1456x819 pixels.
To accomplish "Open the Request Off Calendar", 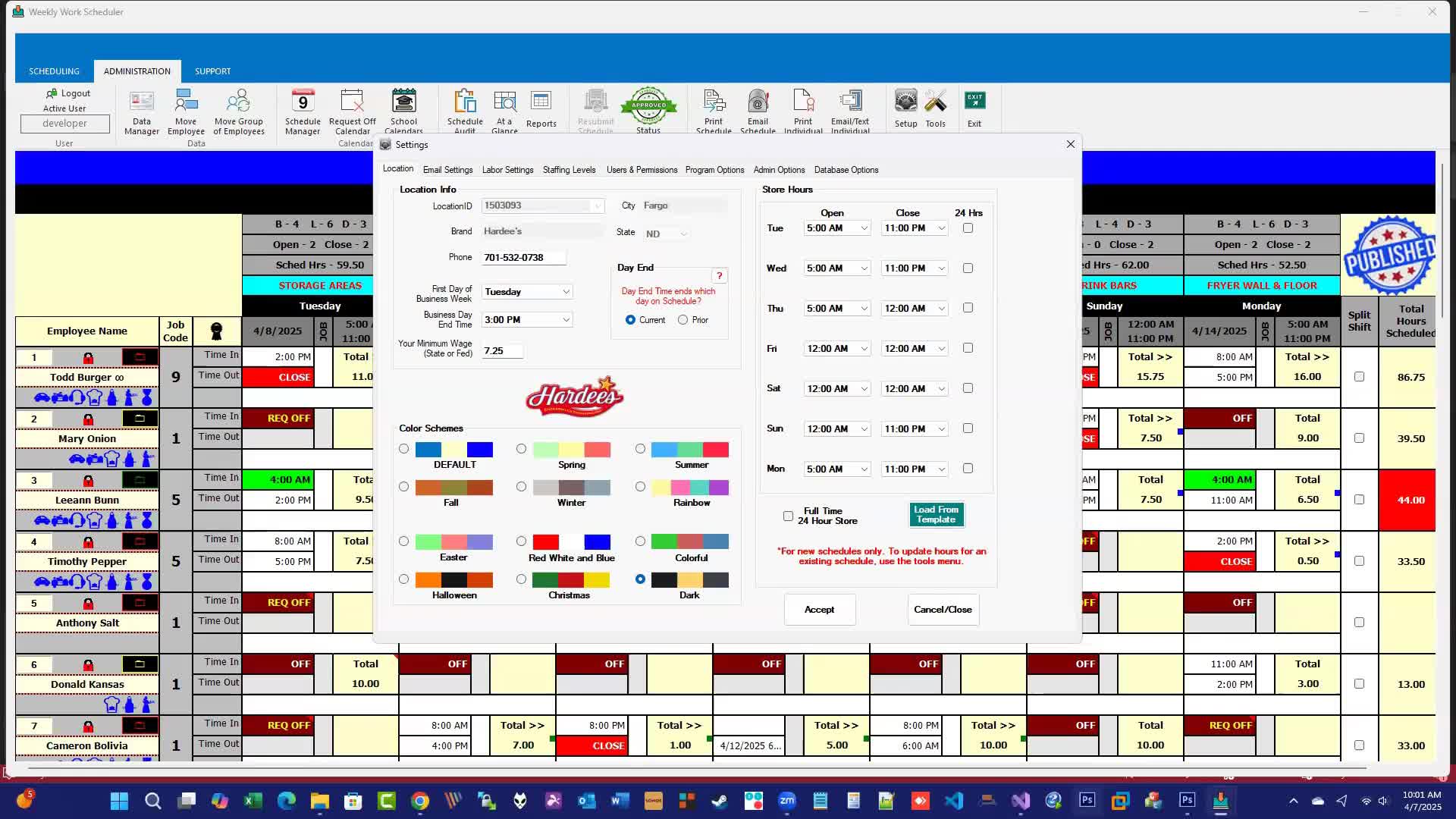I will (353, 112).
